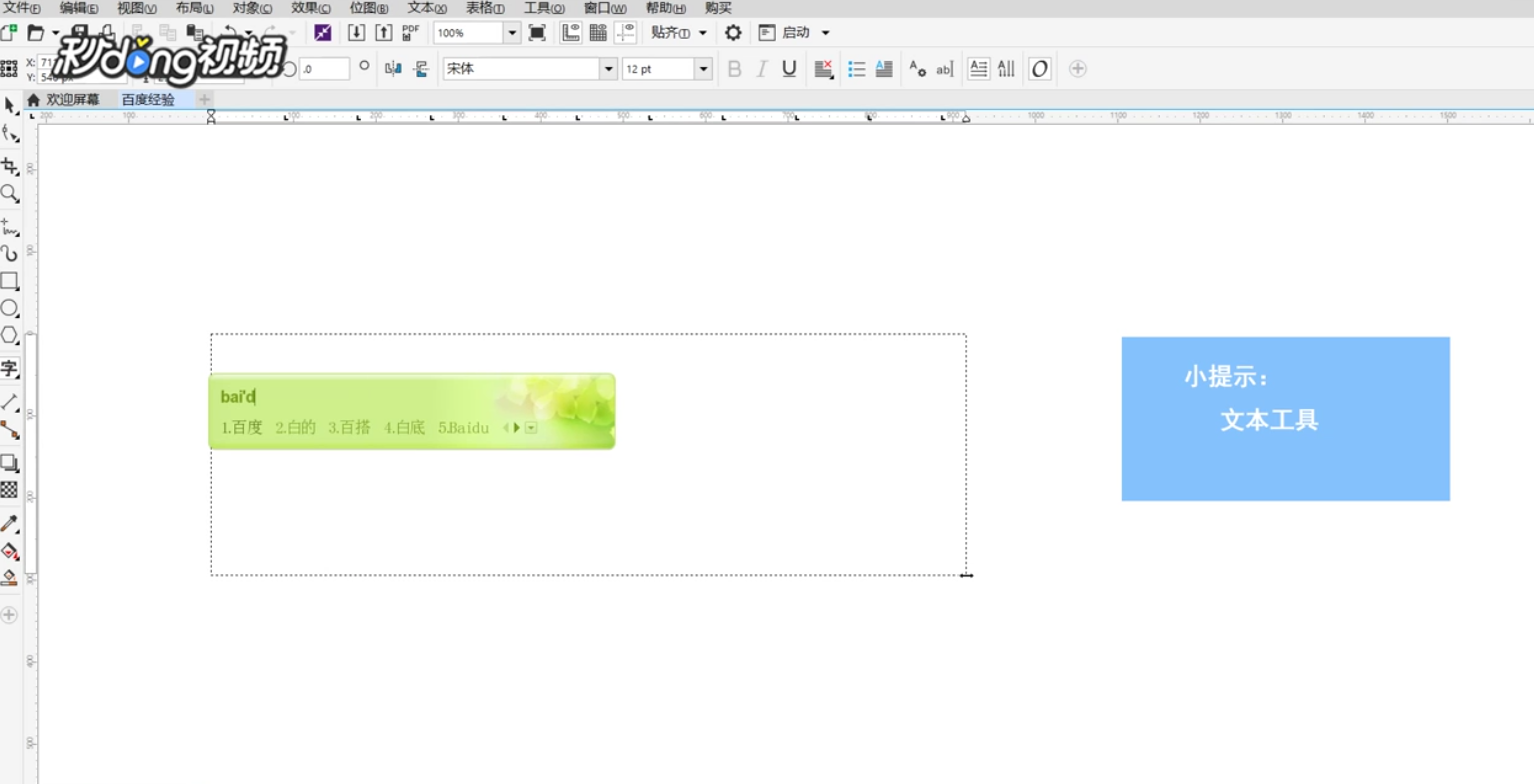Click the purple search content icon
Viewport: 1534px width, 784px height.
pyautogui.click(x=322, y=32)
